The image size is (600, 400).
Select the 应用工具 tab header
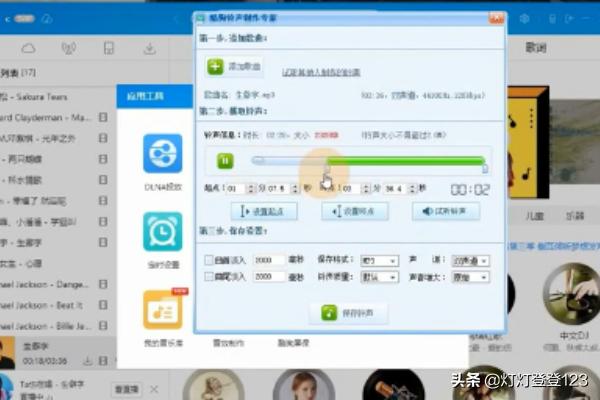(145, 96)
